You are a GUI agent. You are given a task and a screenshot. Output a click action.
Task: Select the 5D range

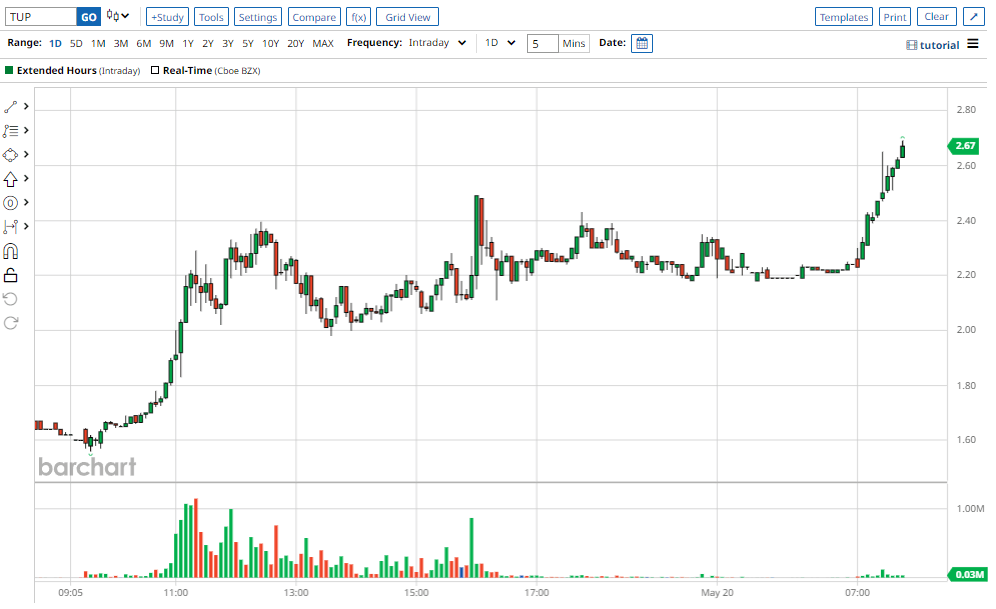click(76, 43)
